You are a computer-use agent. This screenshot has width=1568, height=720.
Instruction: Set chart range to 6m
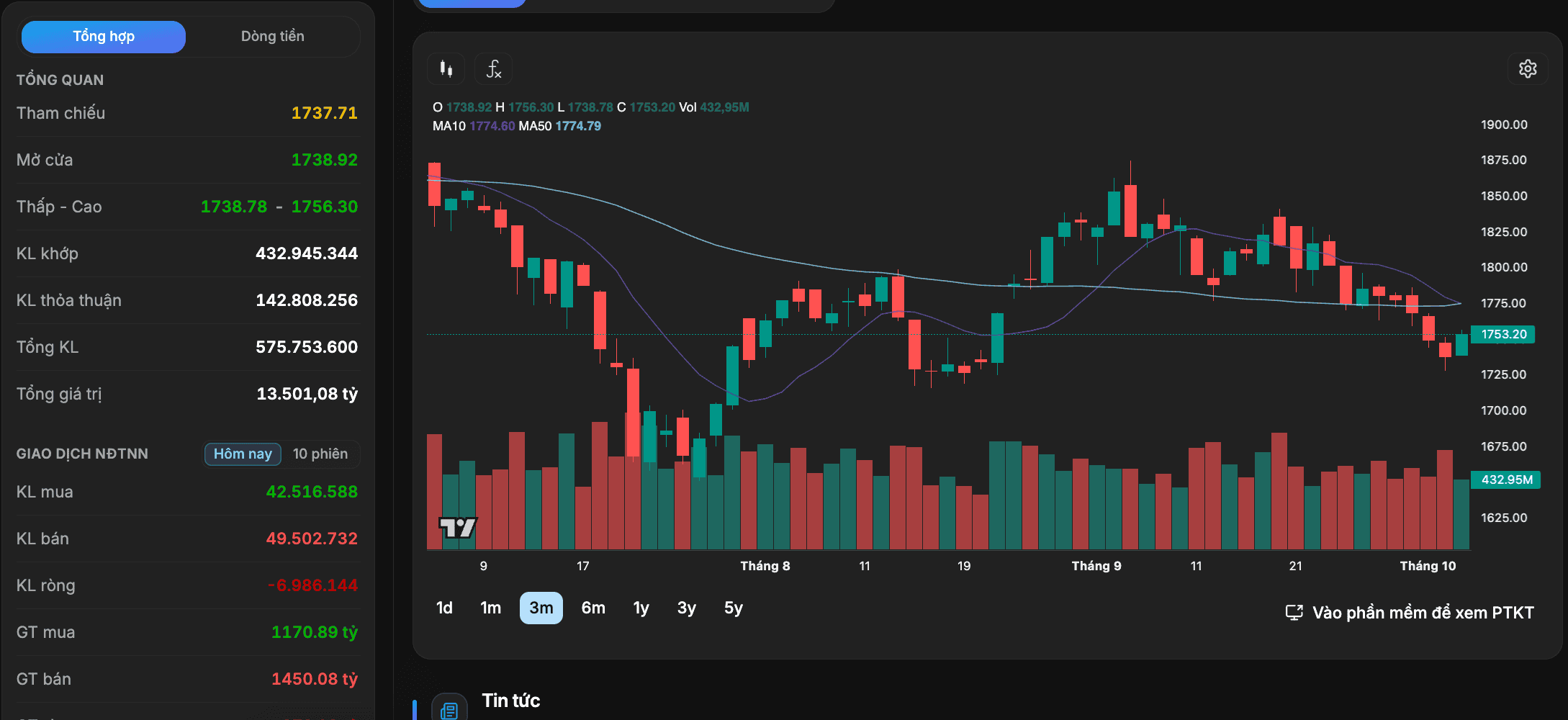[593, 608]
